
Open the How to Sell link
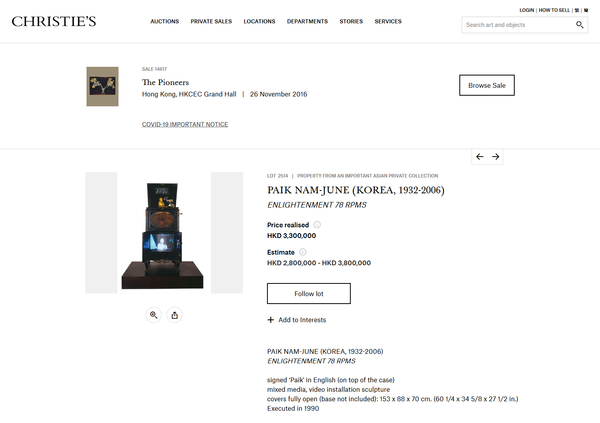[554, 10]
